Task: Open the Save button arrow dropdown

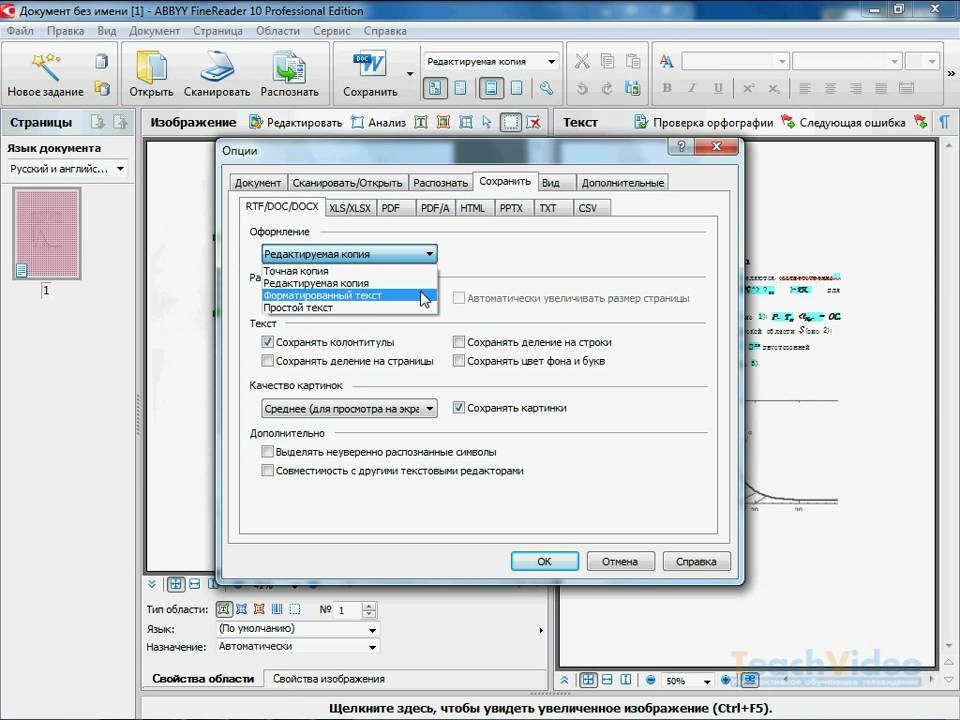Action: 410,73
